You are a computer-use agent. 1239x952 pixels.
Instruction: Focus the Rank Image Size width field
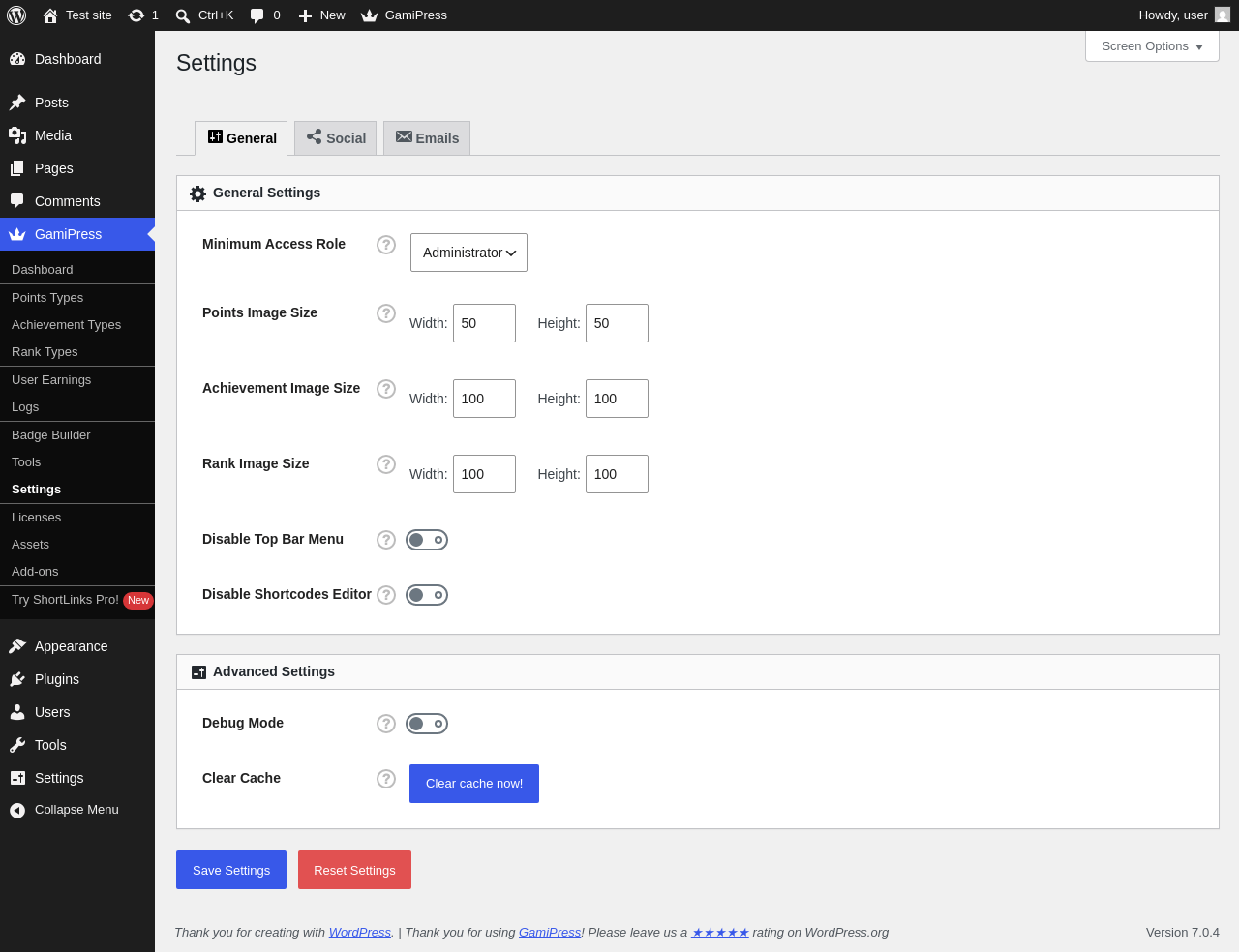click(x=484, y=474)
